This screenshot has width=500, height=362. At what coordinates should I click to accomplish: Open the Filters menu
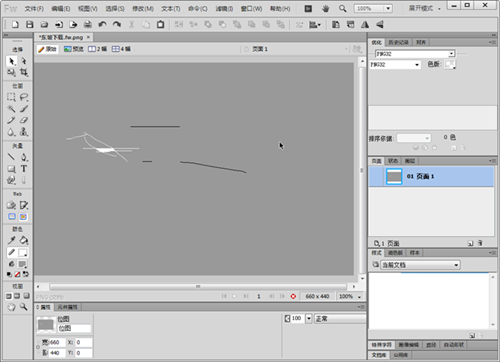pos(224,9)
